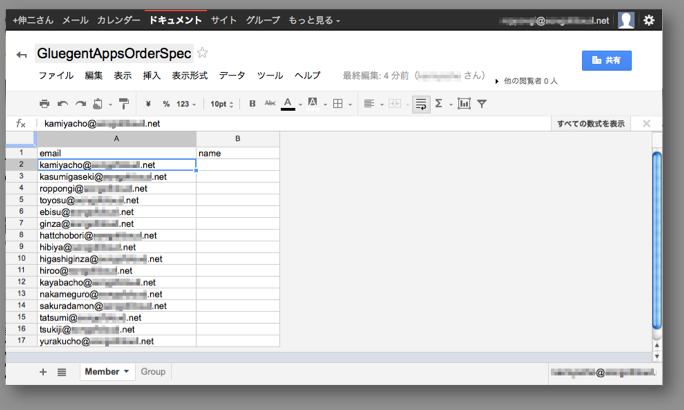Open the ファイル menu
The width and height of the screenshot is (684, 410).
coord(55,75)
